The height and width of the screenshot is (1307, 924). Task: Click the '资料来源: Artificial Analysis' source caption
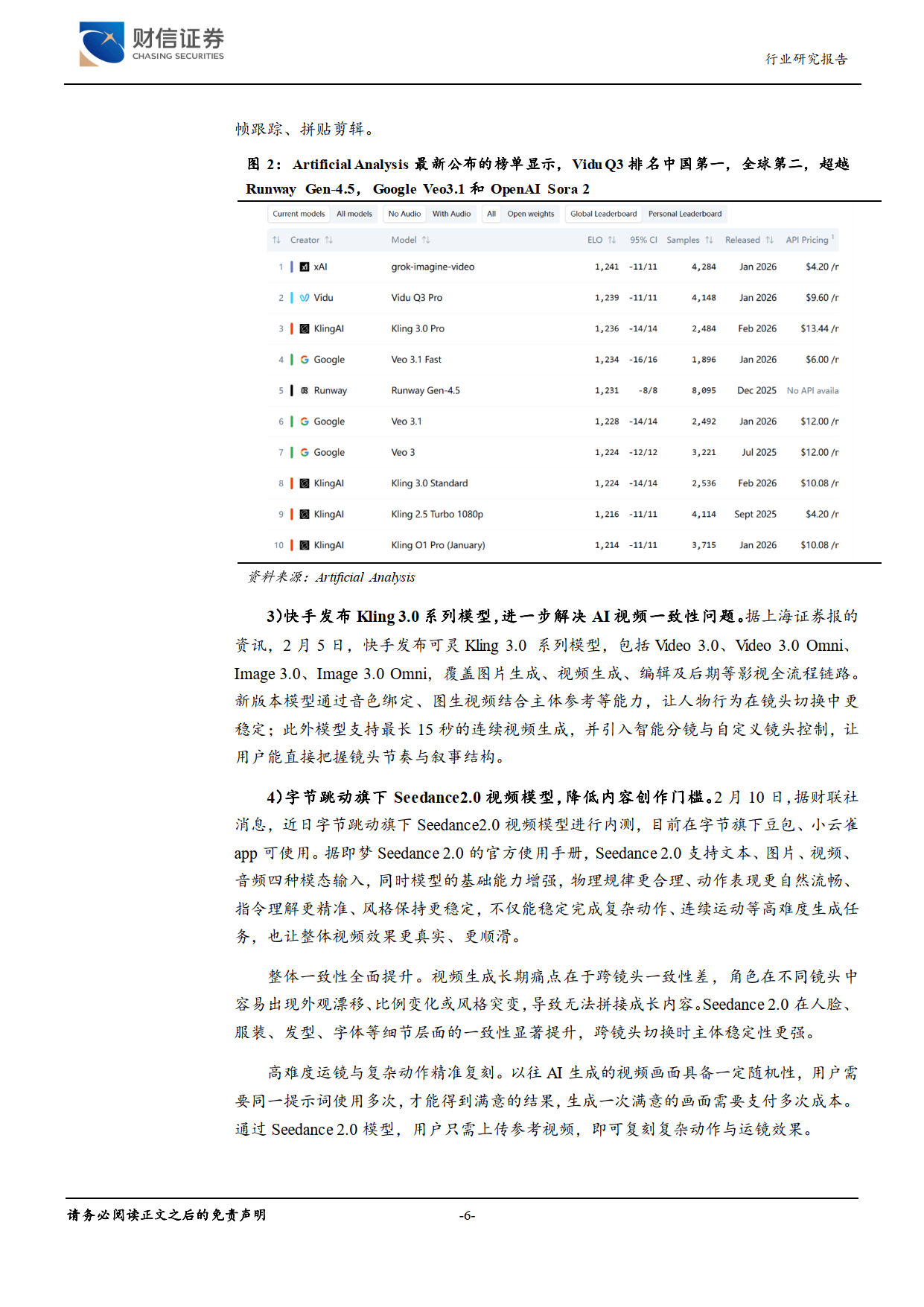[x=331, y=577]
